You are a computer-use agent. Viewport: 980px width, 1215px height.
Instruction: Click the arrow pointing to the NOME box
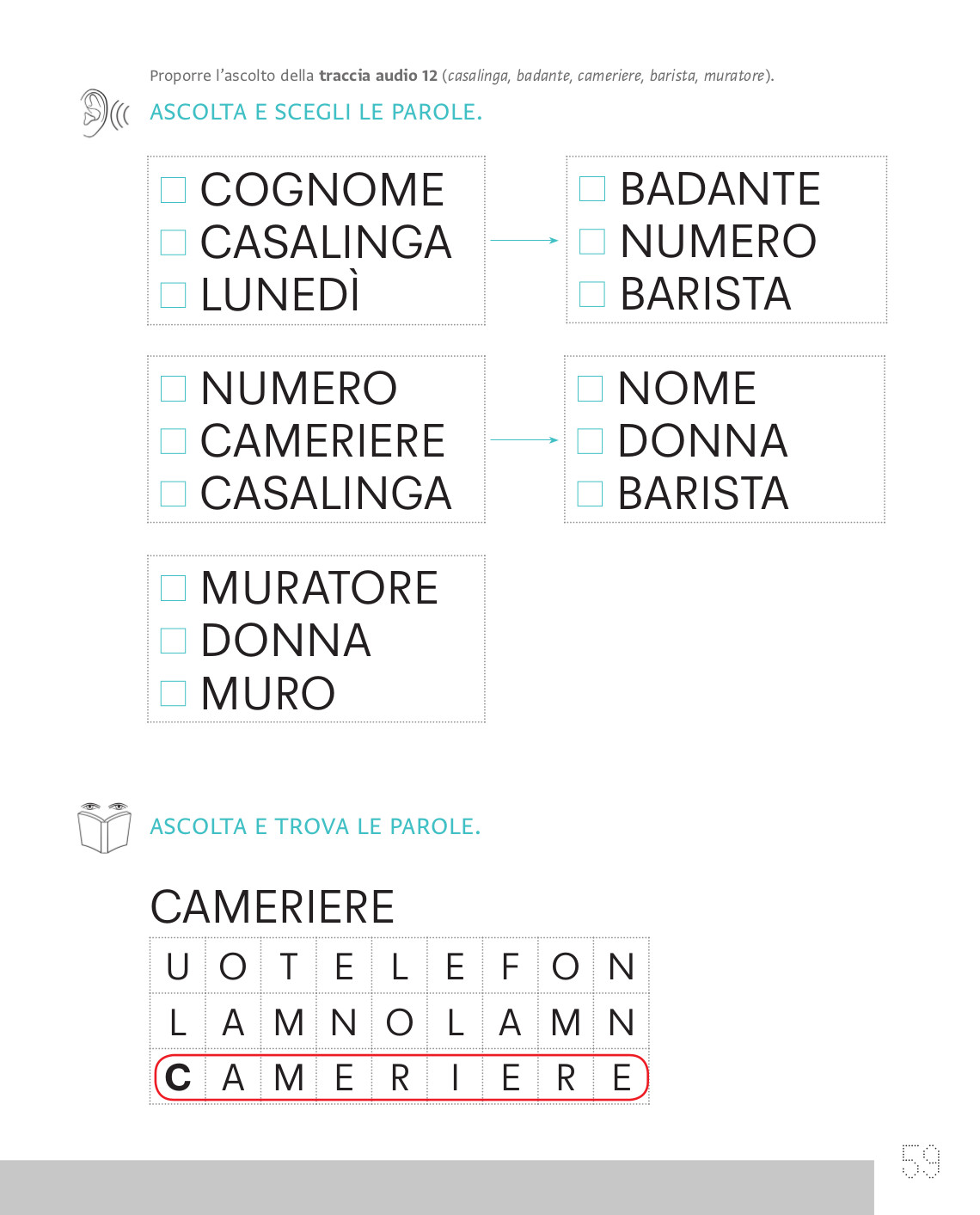pyautogui.click(x=524, y=440)
